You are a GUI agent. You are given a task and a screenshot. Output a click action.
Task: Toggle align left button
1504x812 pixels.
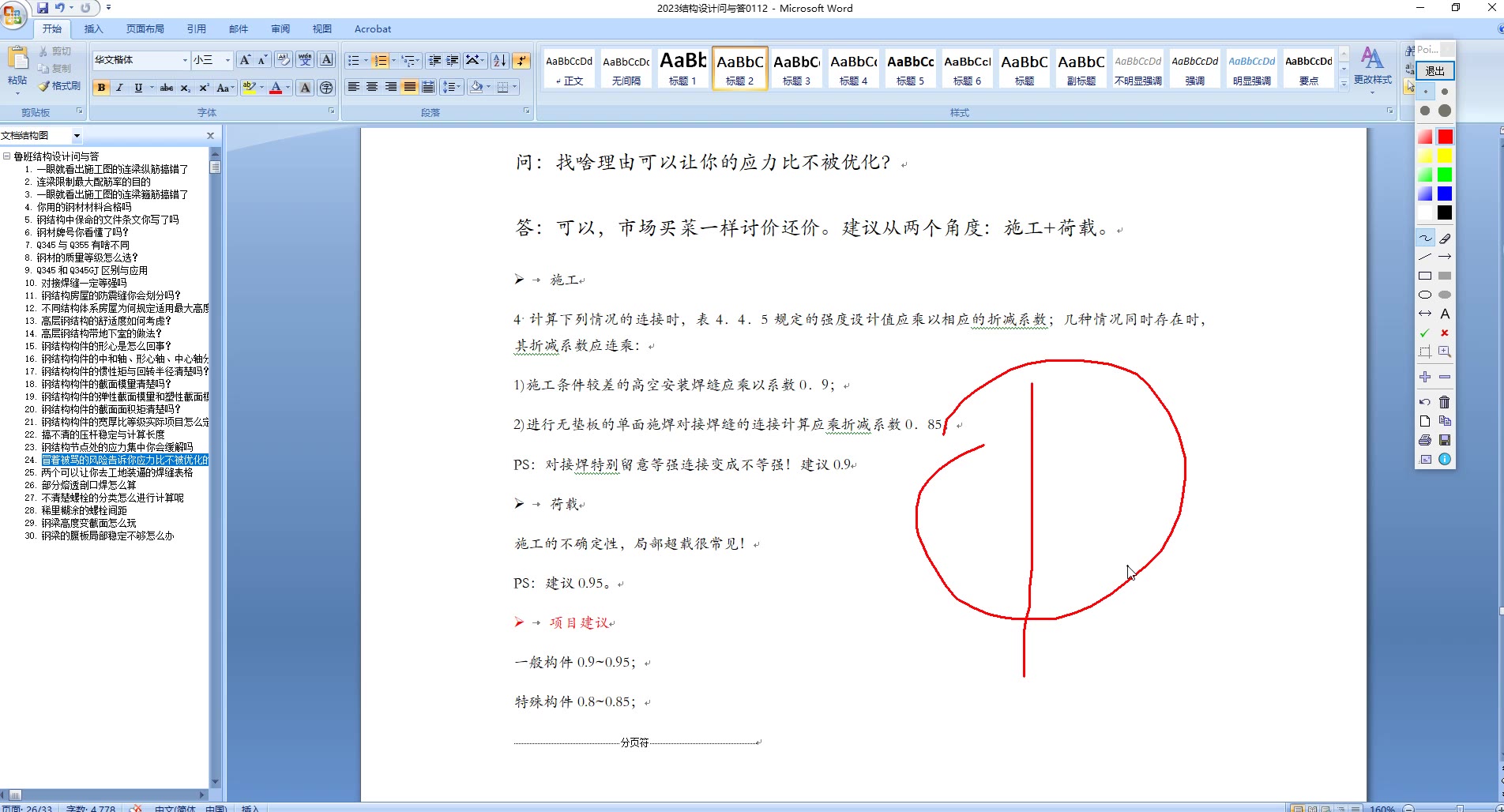(x=354, y=87)
